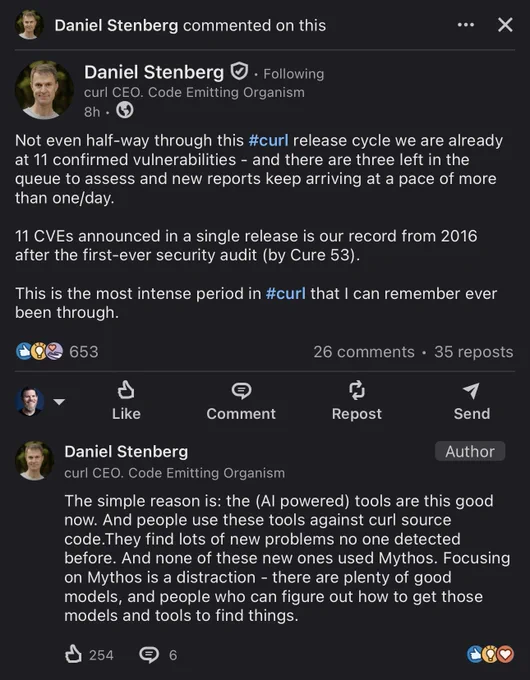This screenshot has width=530, height=680.
Task: Open Daniel Stenberg's large profile photo
Action: (x=44, y=90)
